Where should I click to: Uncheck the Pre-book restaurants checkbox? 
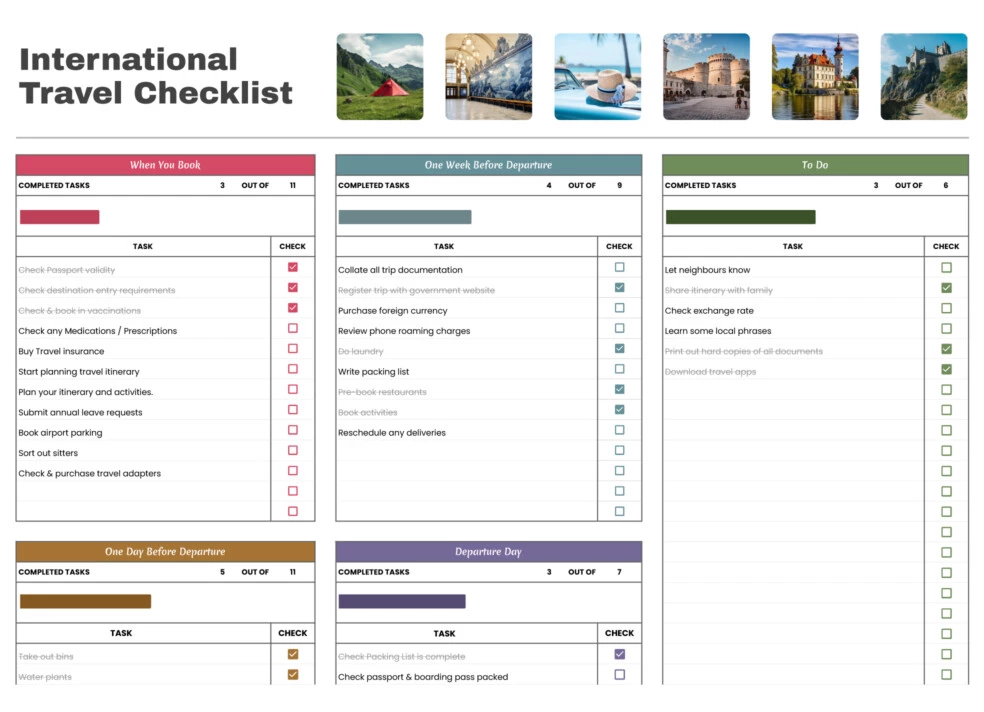(x=619, y=390)
